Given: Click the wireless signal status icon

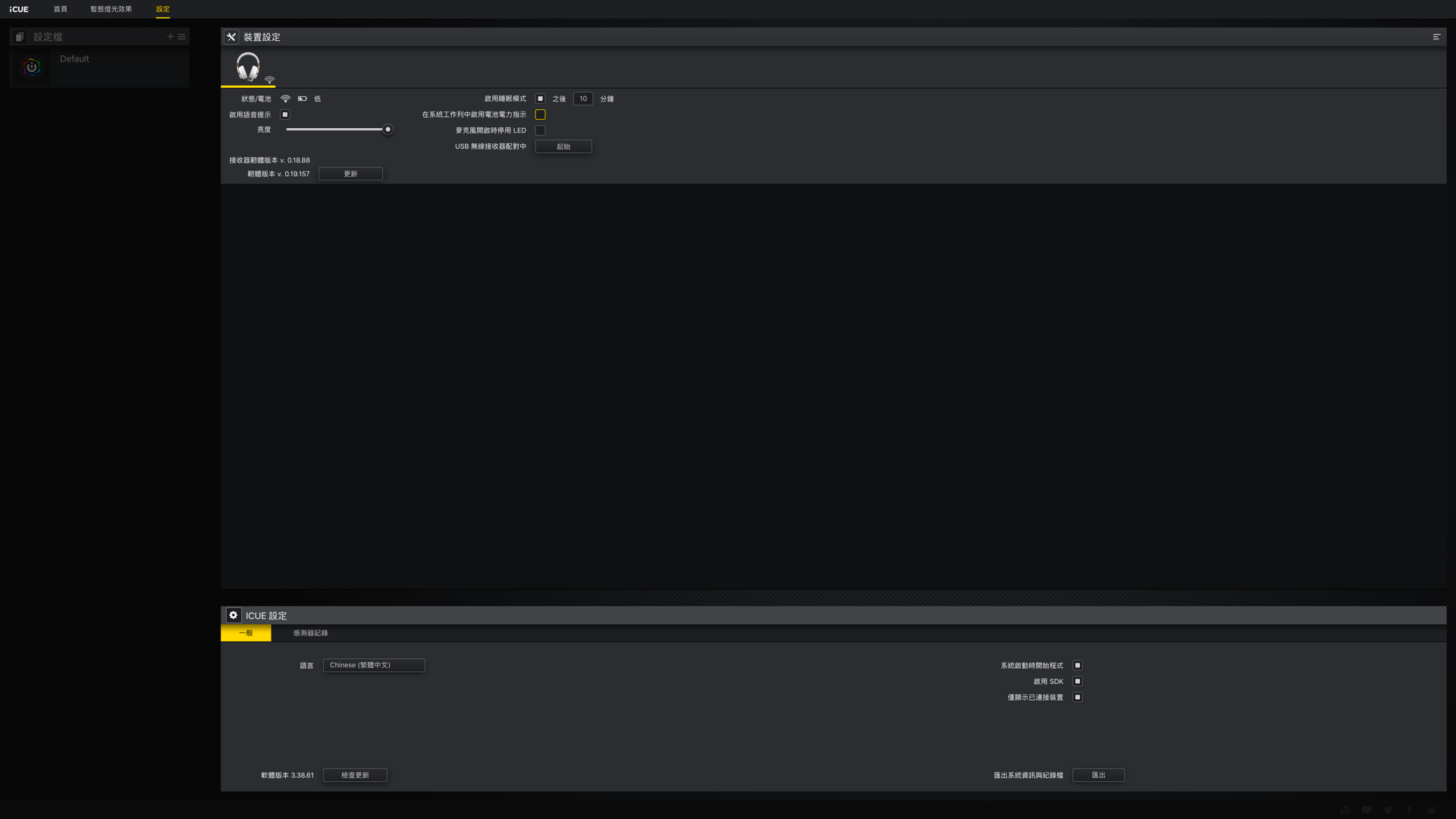Looking at the screenshot, I should (x=286, y=99).
